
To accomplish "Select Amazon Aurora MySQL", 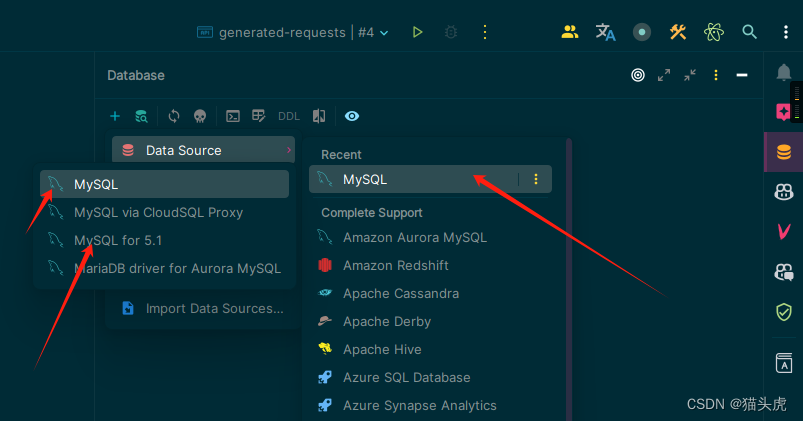I will tap(430, 238).
